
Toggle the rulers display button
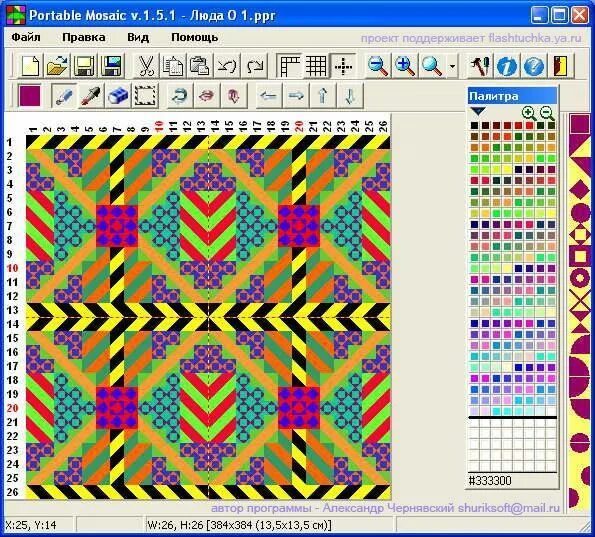(289, 66)
